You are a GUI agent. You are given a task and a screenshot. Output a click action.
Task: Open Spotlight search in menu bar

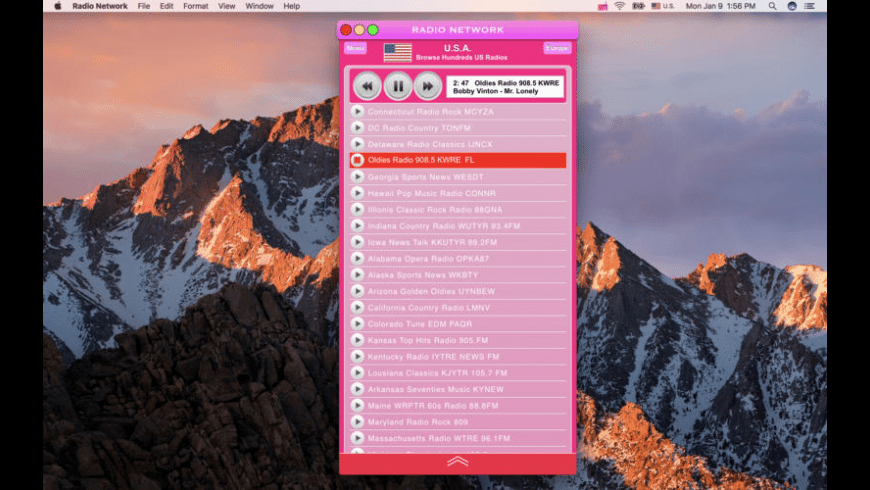point(772,6)
